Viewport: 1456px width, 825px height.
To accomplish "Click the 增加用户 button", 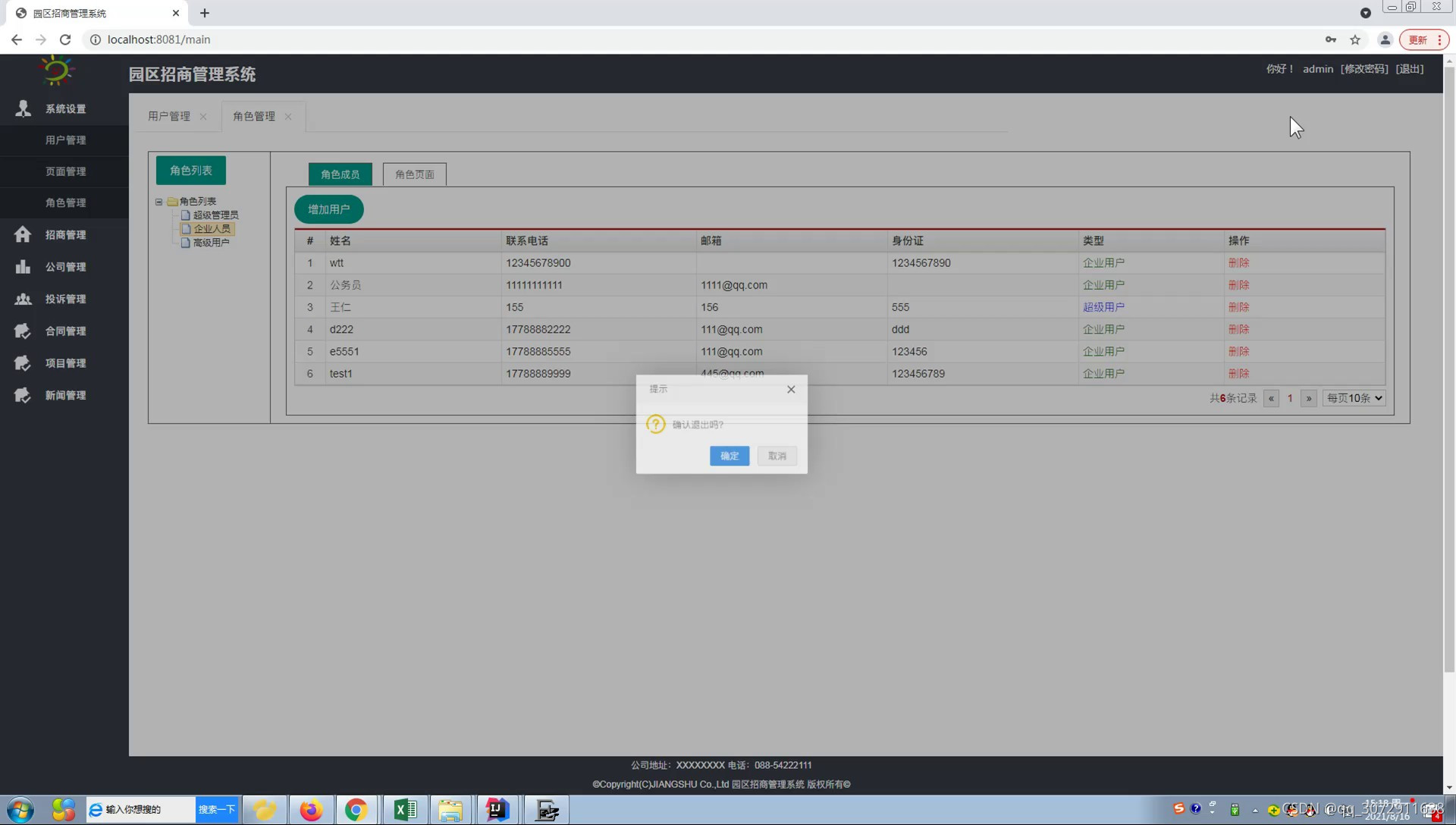I will click(x=328, y=209).
